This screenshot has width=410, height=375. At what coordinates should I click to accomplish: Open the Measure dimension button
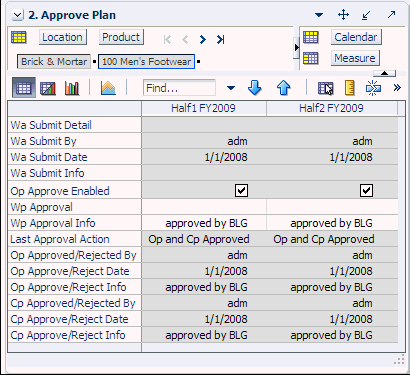click(x=355, y=58)
